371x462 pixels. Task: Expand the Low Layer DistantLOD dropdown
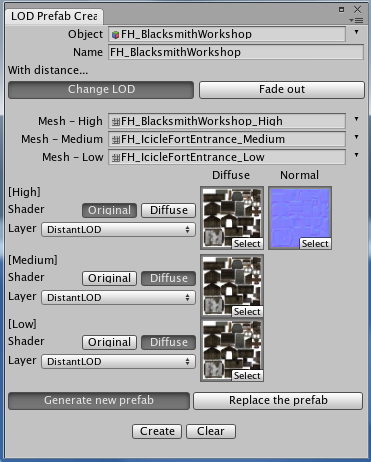(x=118, y=362)
